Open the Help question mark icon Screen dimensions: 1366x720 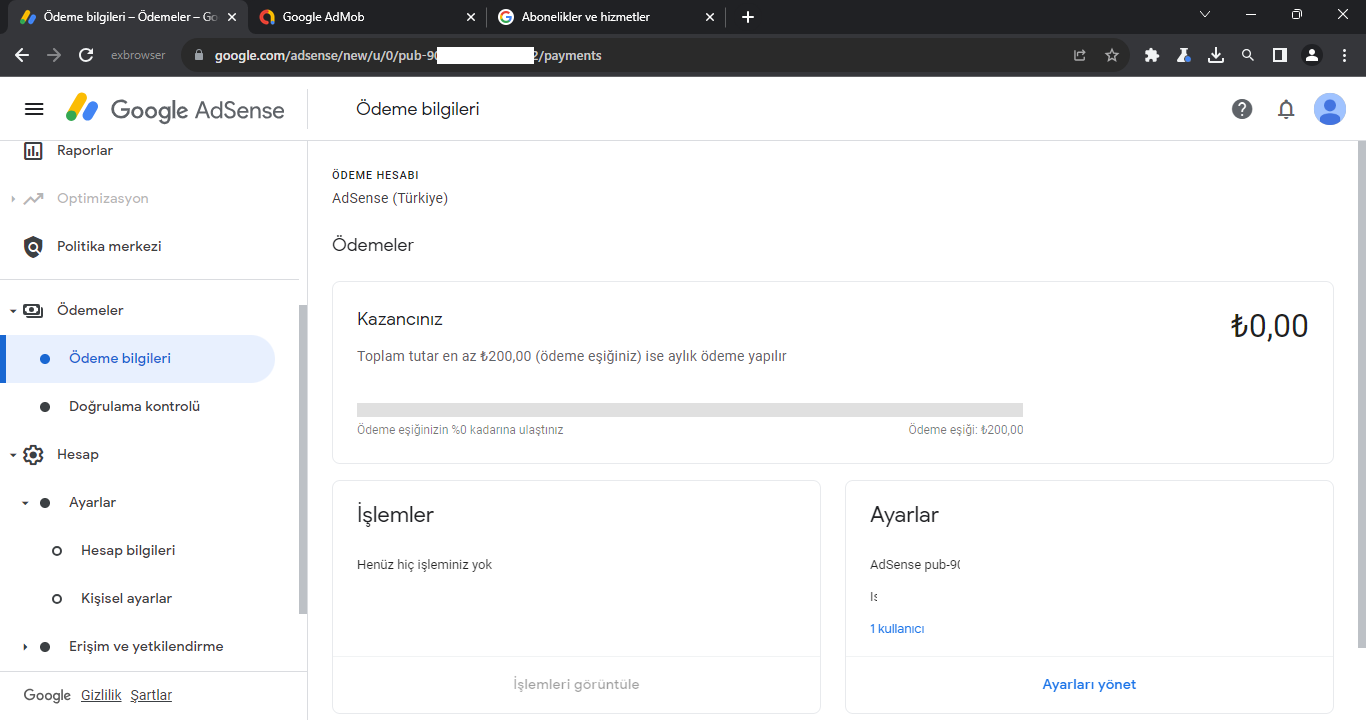1242,109
